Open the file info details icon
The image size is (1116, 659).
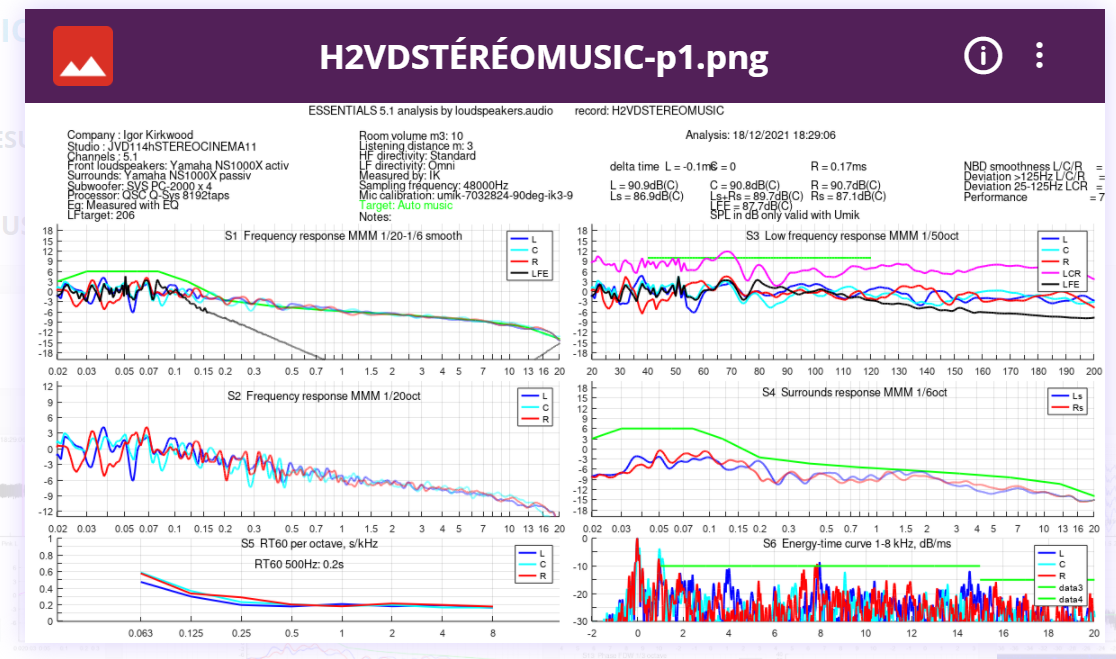point(982,56)
